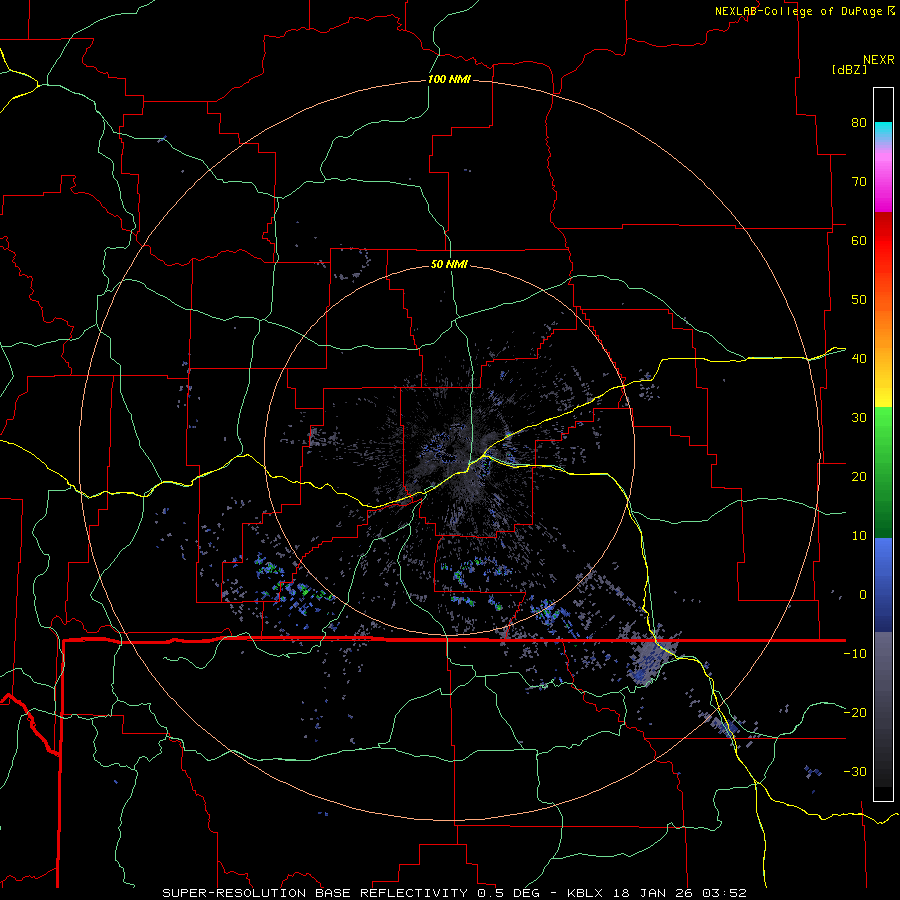Click the green segment of the color bar
This screenshot has height=900, width=900.
(x=883, y=472)
